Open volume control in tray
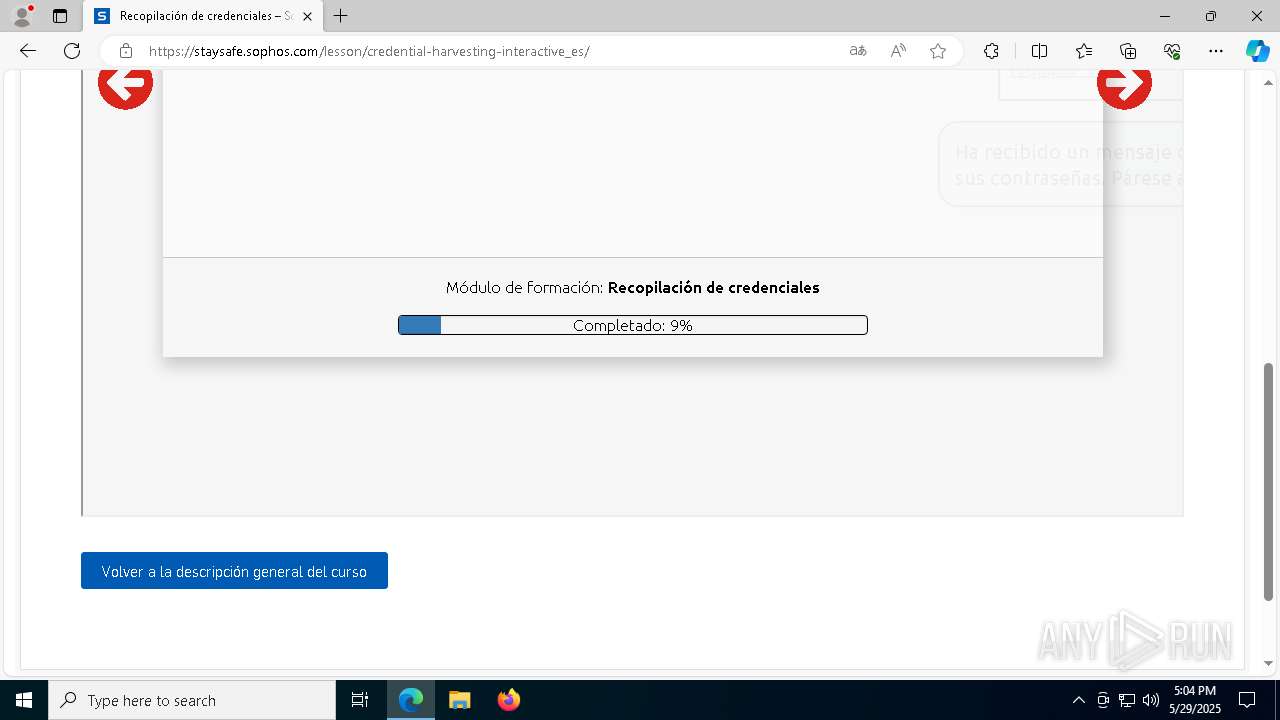The height and width of the screenshot is (720, 1280). pos(1151,700)
